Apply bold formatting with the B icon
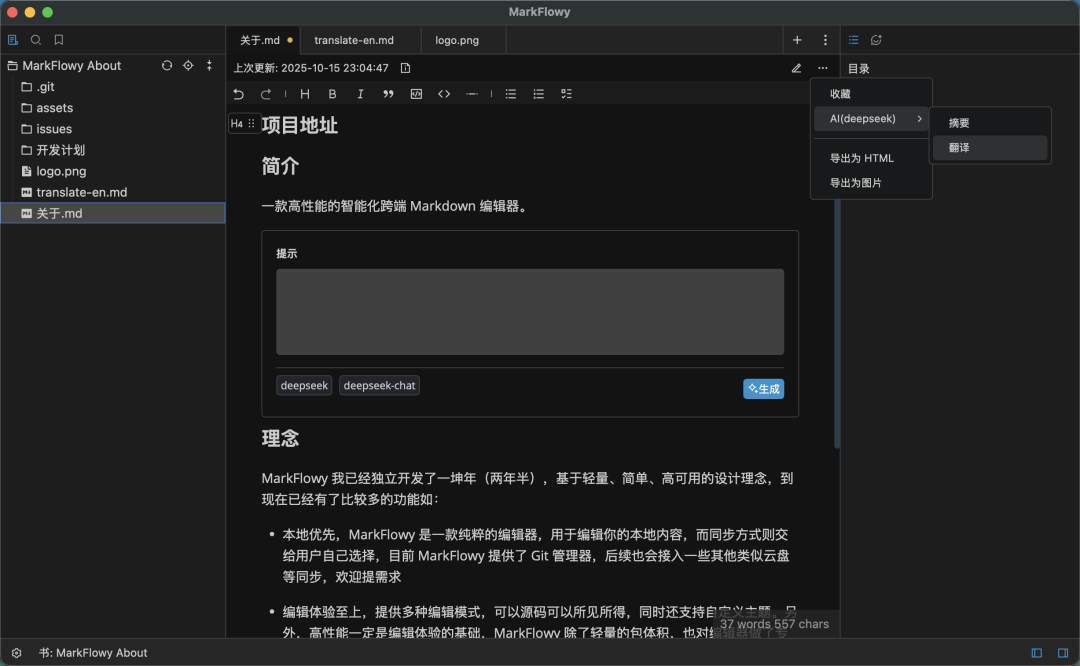This screenshot has width=1080, height=666. click(333, 94)
